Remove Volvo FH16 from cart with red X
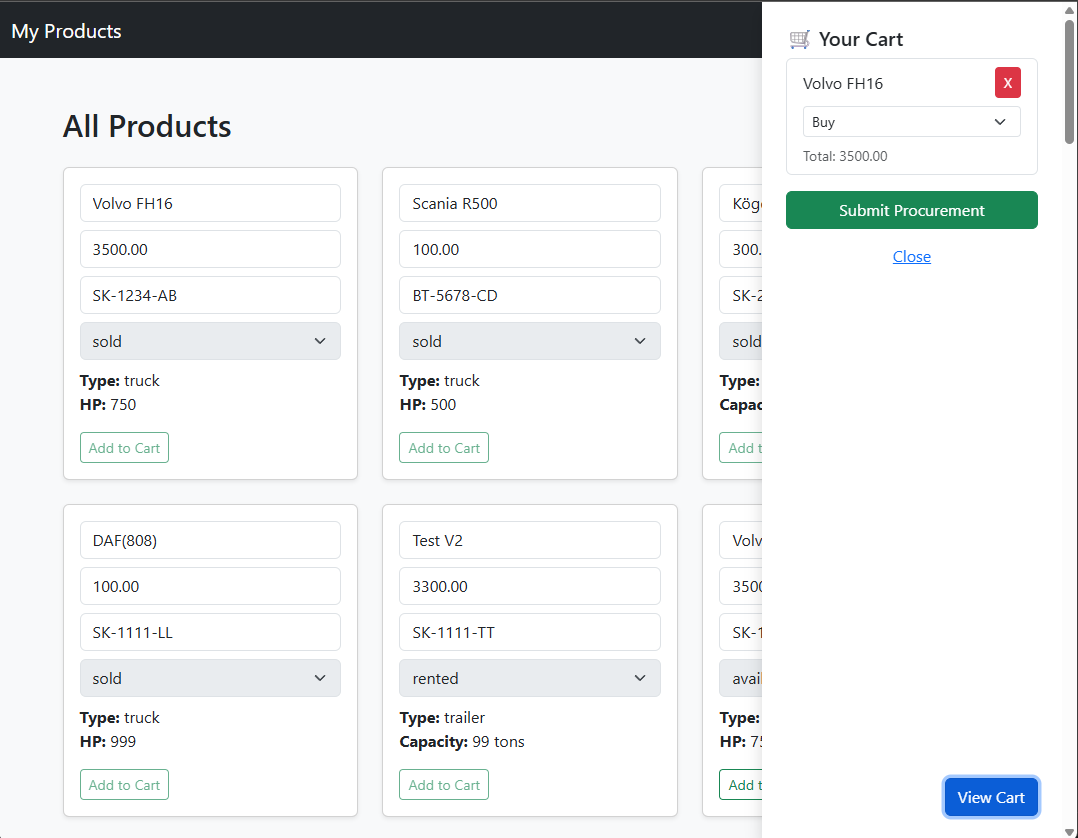 point(1007,83)
